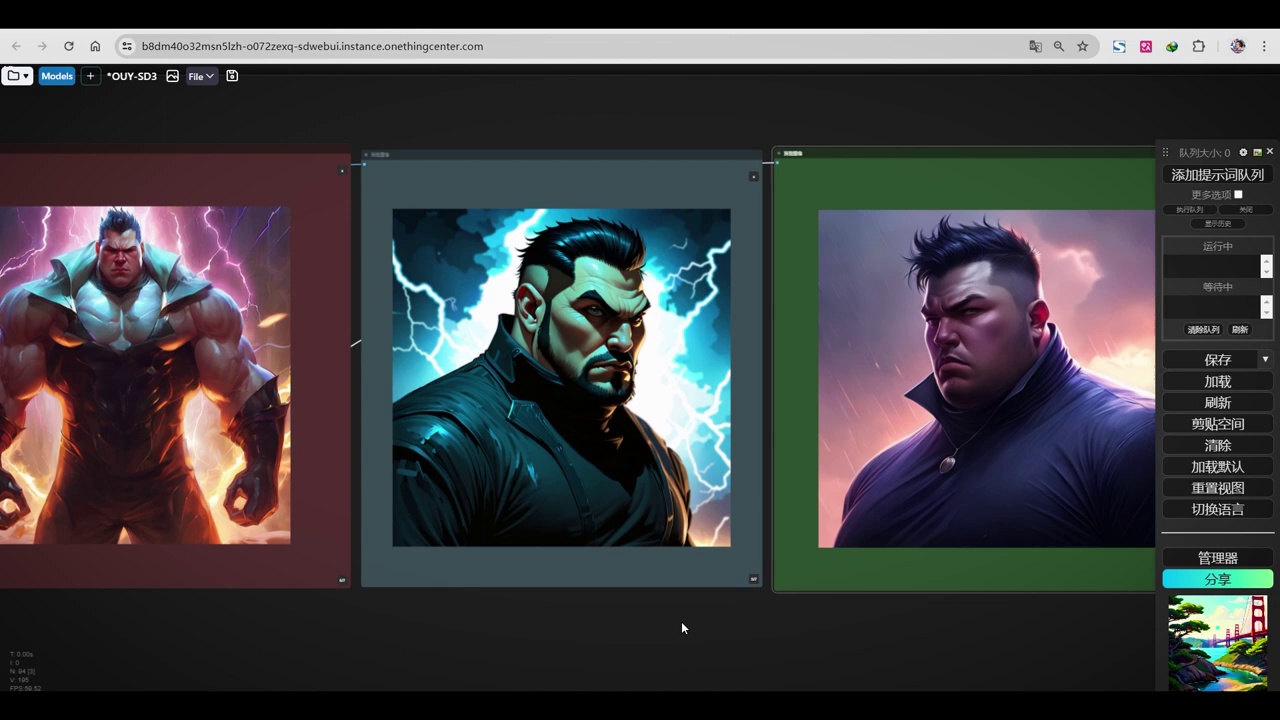The width and height of the screenshot is (1280, 720).
Task: Click the 执行队列 button
Action: (x=1189, y=210)
